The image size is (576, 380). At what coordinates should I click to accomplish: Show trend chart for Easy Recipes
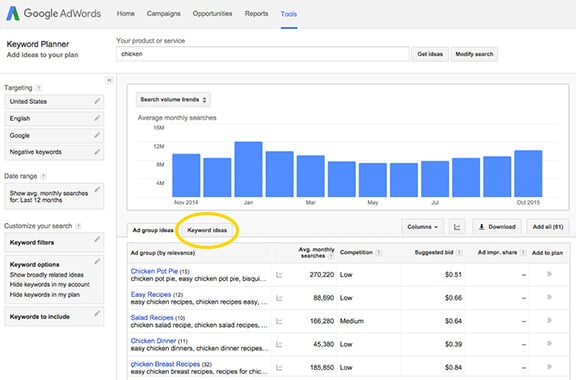[279, 298]
